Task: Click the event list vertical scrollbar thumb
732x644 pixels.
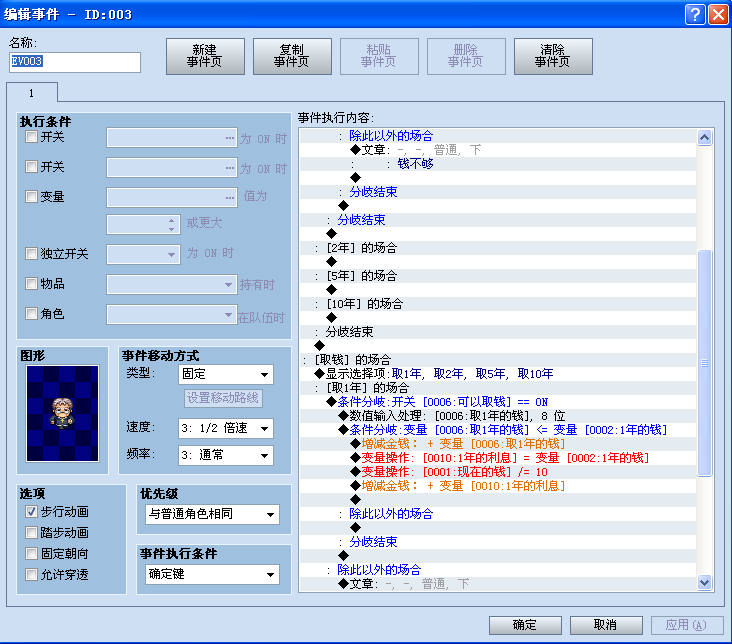Action: [x=704, y=363]
